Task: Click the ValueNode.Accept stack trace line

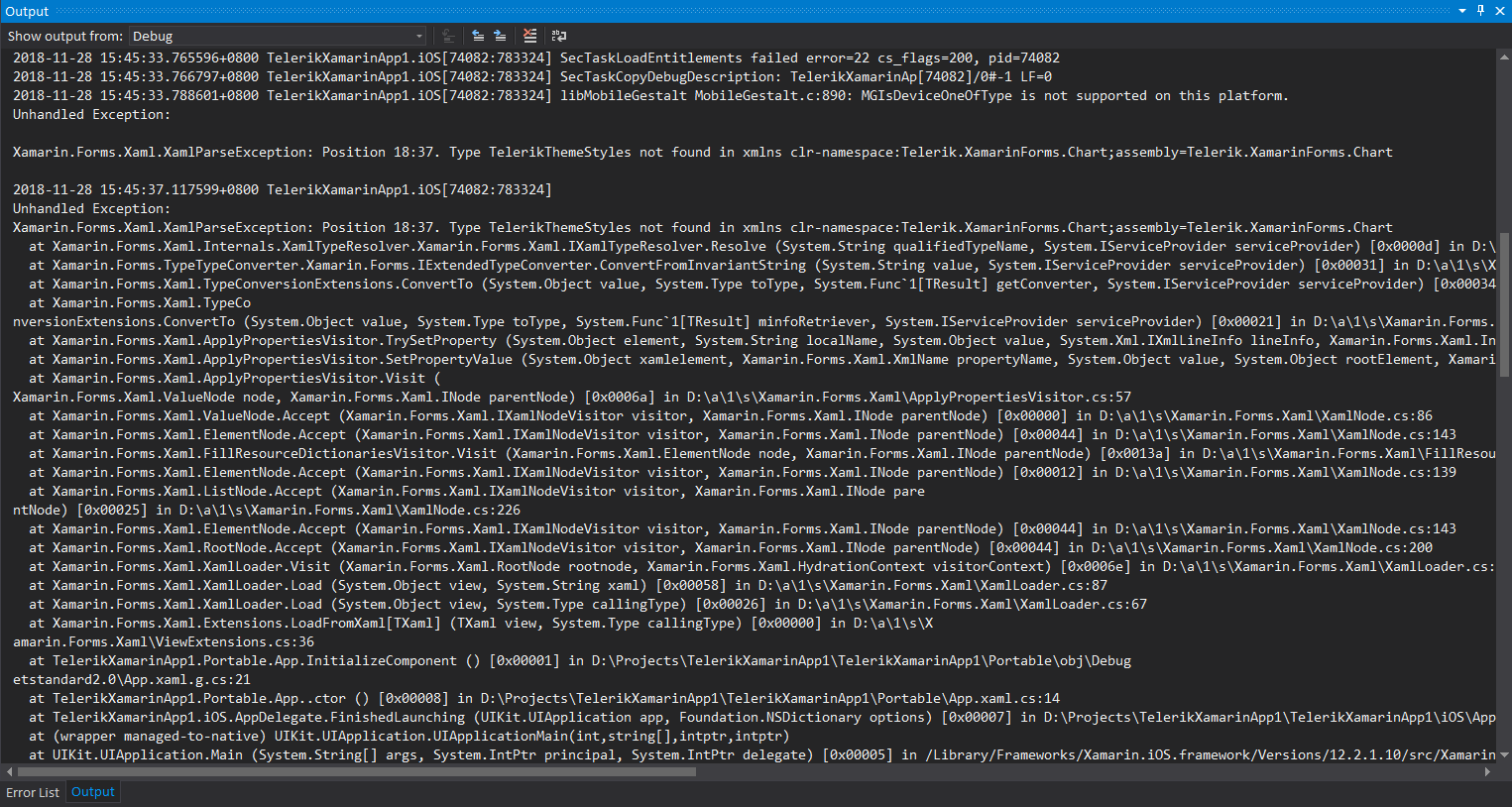Action: tap(731, 415)
